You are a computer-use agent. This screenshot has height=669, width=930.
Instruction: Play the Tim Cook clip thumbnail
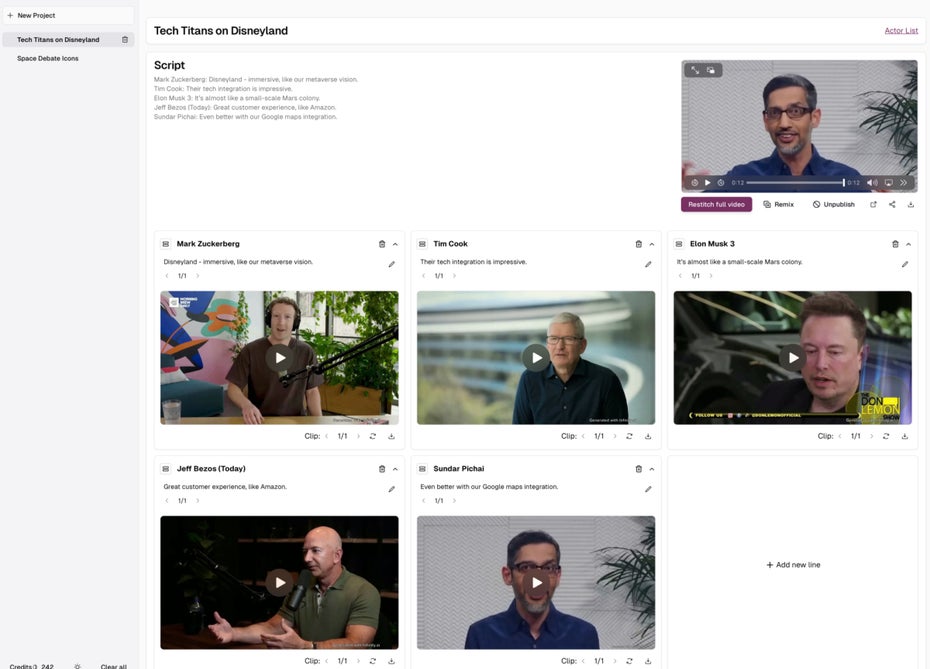tap(536, 358)
